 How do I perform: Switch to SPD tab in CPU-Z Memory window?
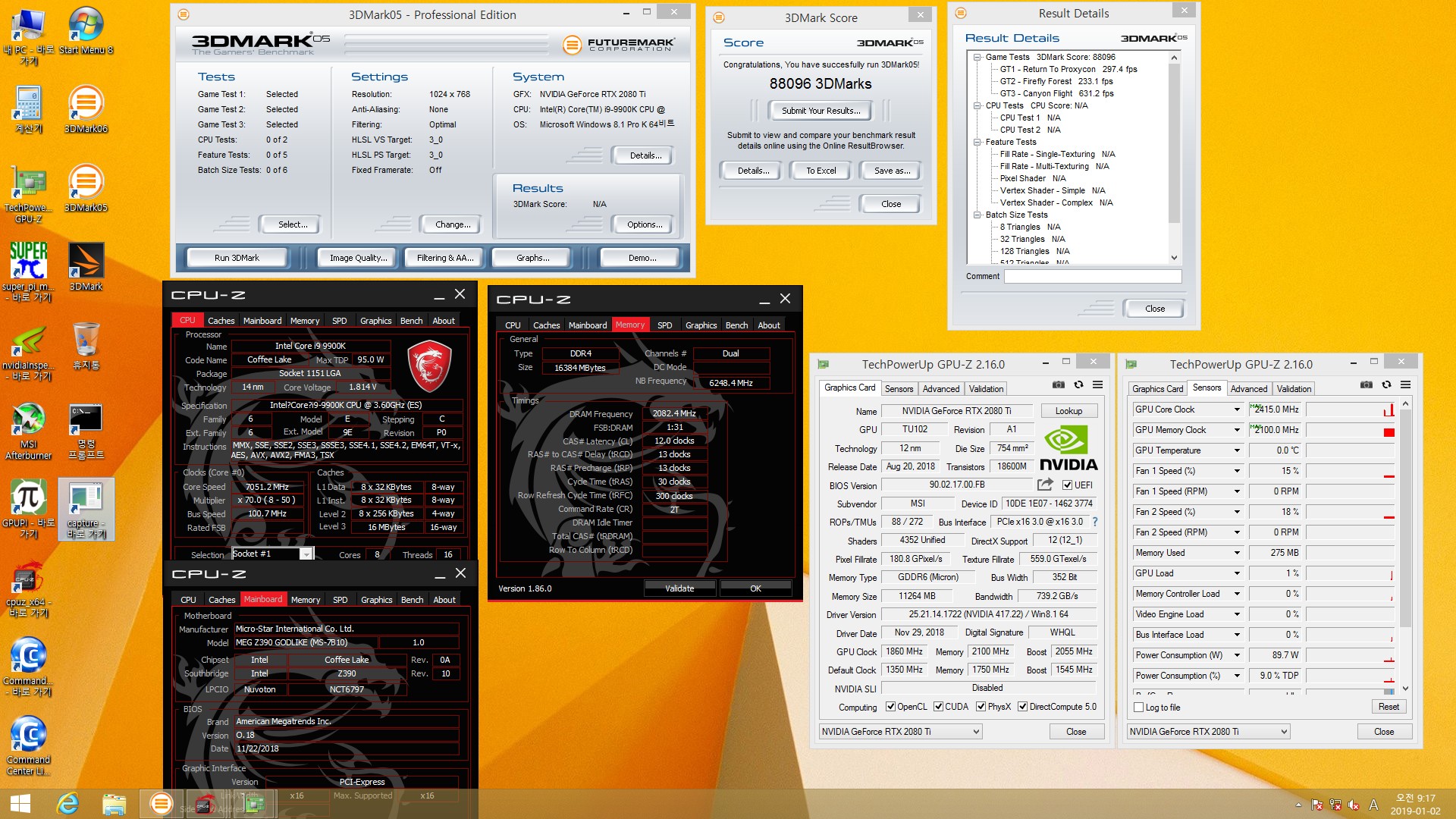tap(664, 325)
